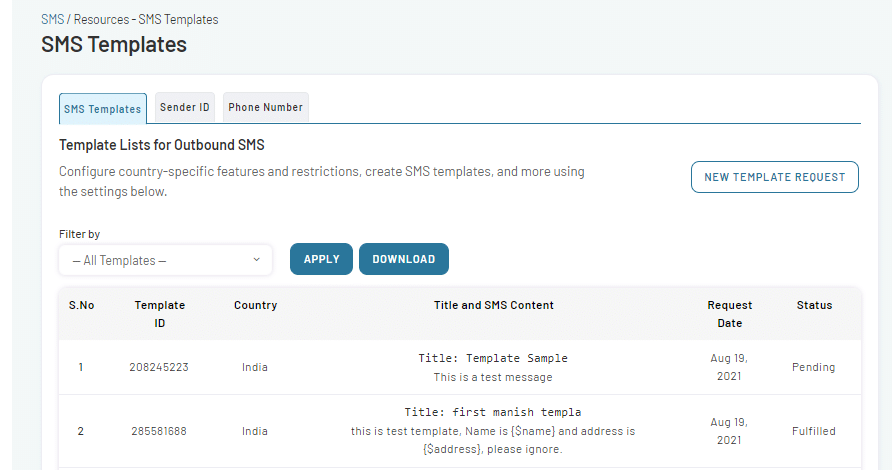The image size is (892, 470).
Task: Download the template list
Action: [x=404, y=259]
